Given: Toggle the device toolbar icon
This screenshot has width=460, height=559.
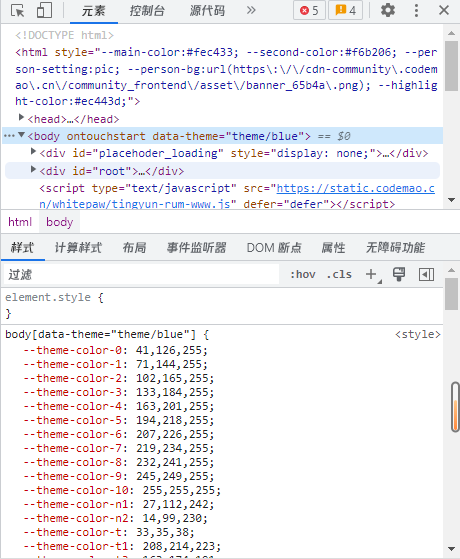Looking at the screenshot, I should [x=44, y=10].
